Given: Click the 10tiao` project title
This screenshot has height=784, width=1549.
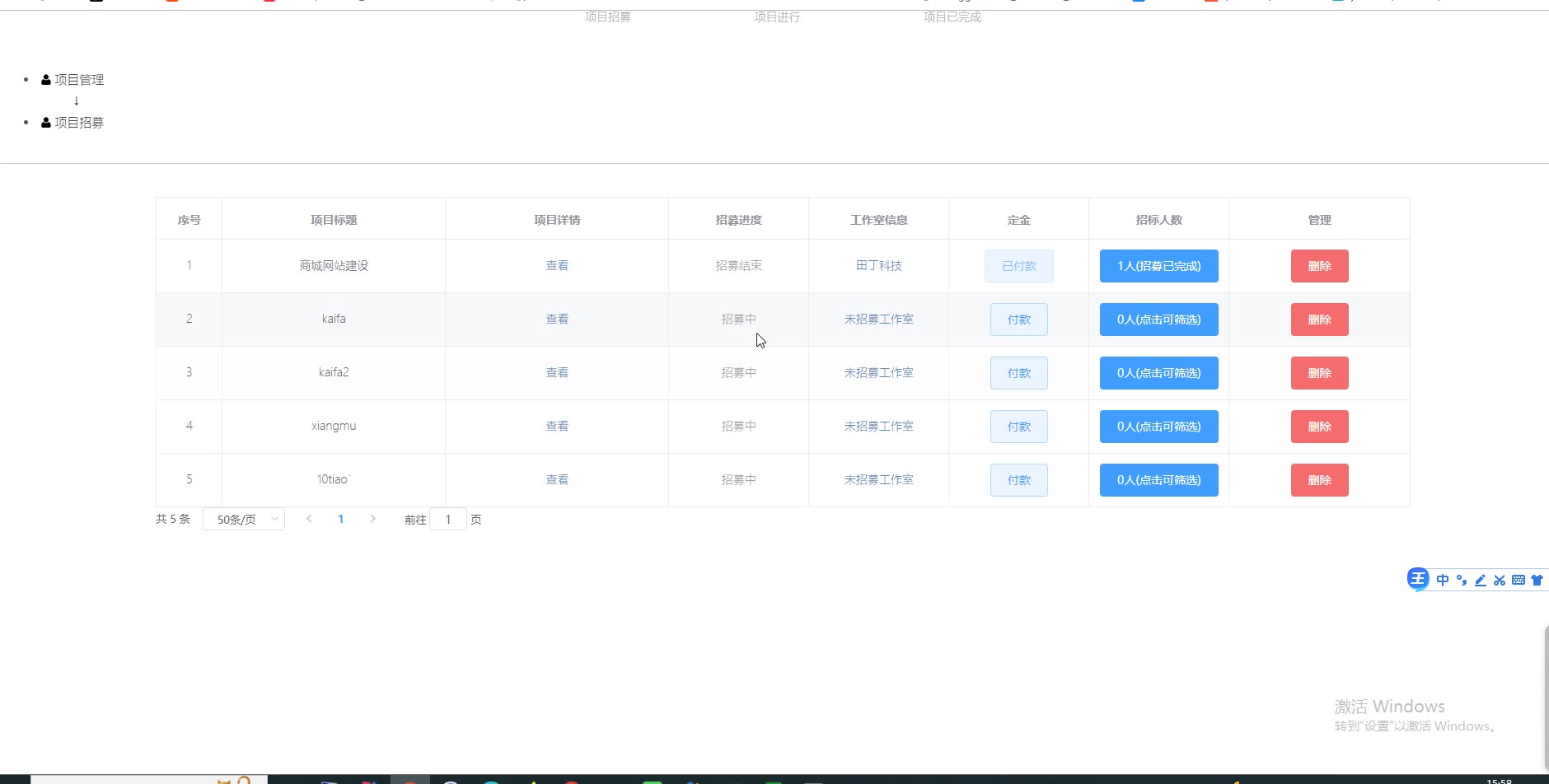Looking at the screenshot, I should pos(334,479).
